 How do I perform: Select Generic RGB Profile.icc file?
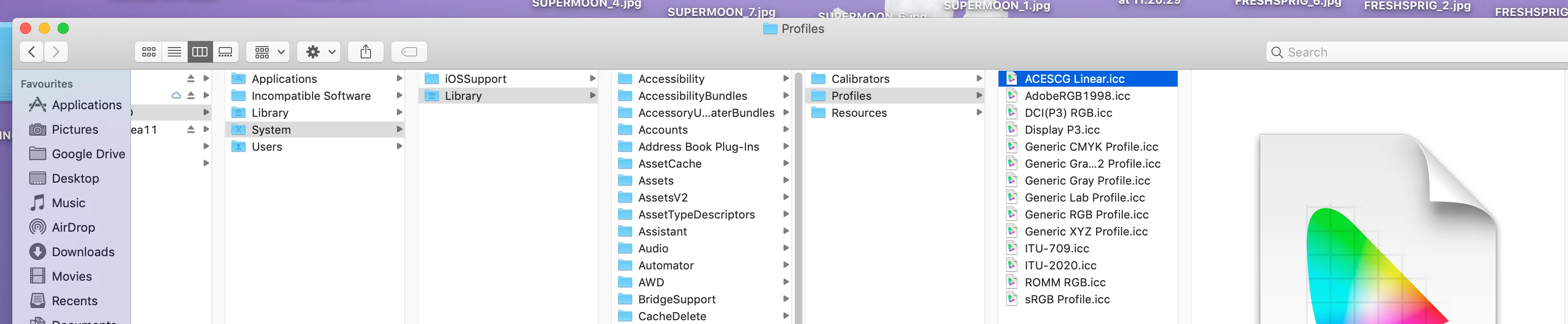click(1088, 215)
